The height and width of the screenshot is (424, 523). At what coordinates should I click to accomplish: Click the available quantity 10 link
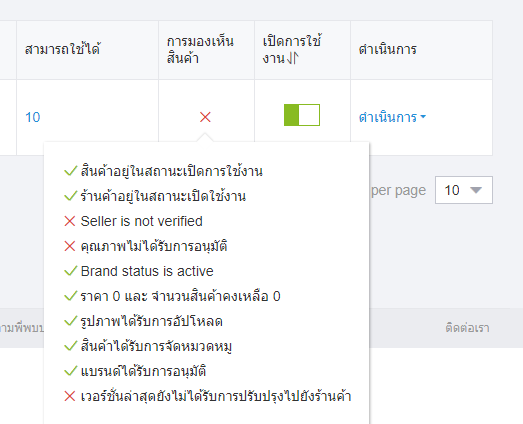point(33,117)
